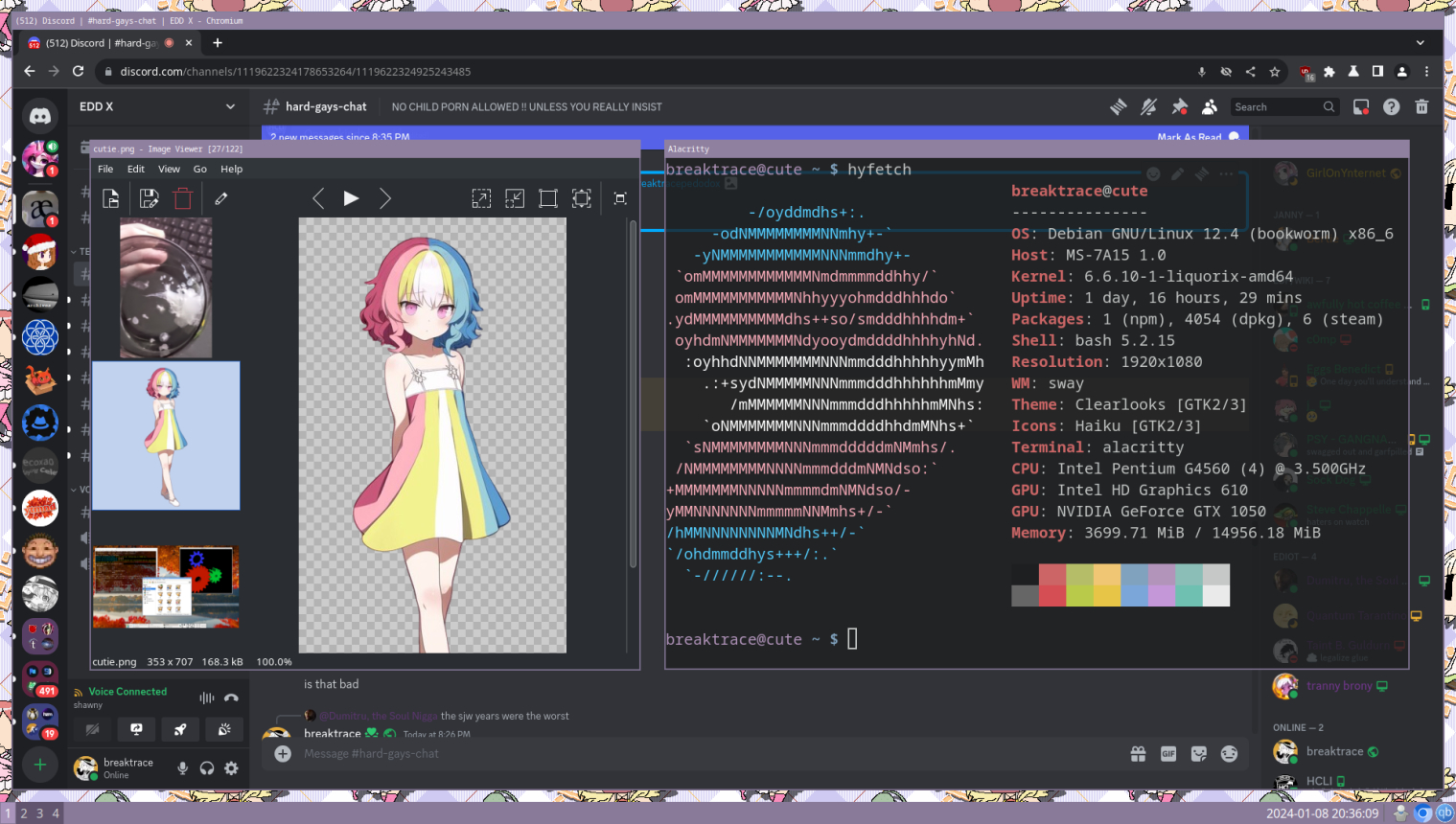Open emoji picker

click(x=1230, y=754)
